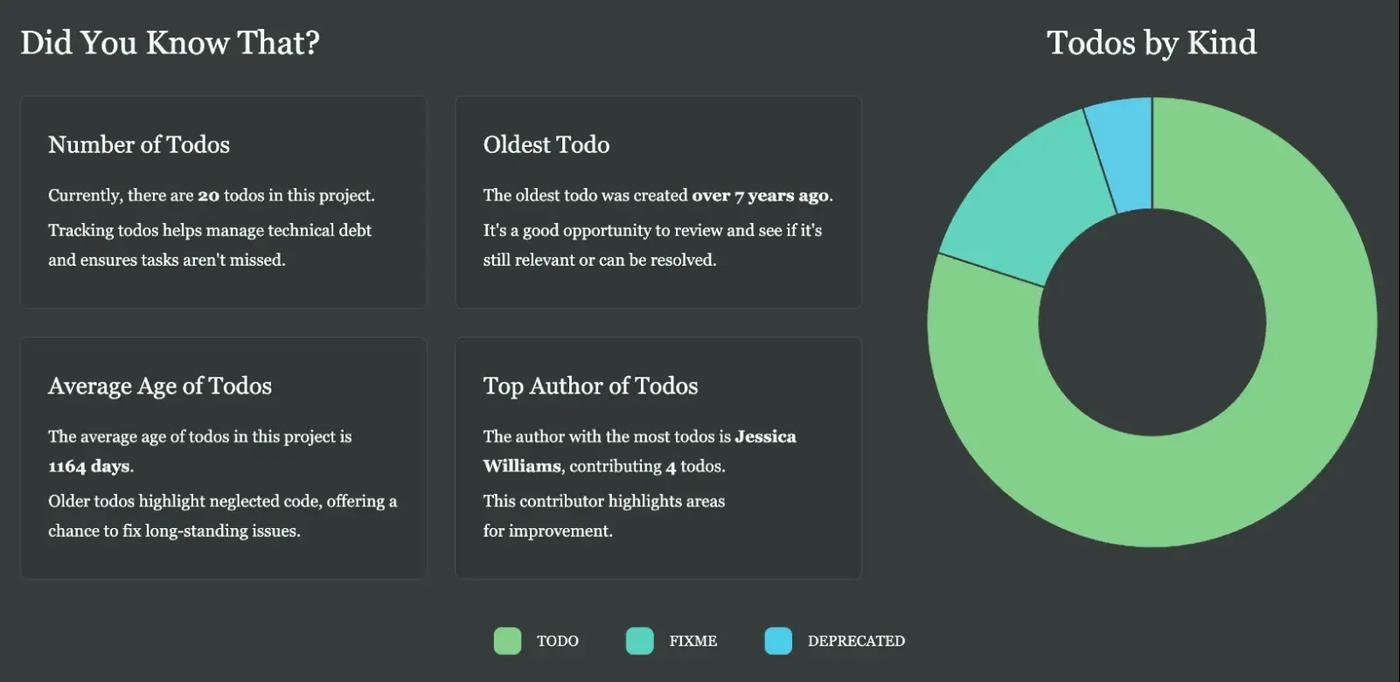Toggle the FIXME legend label

(693, 641)
